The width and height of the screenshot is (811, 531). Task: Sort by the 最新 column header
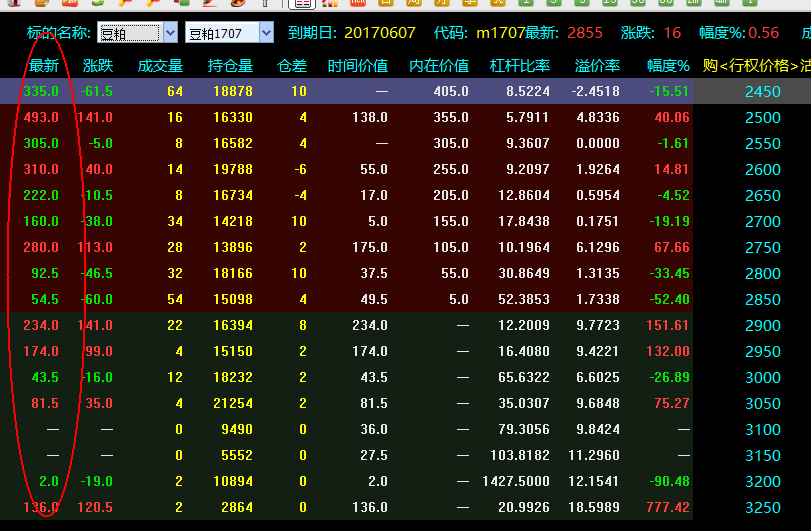pyautogui.click(x=44, y=66)
